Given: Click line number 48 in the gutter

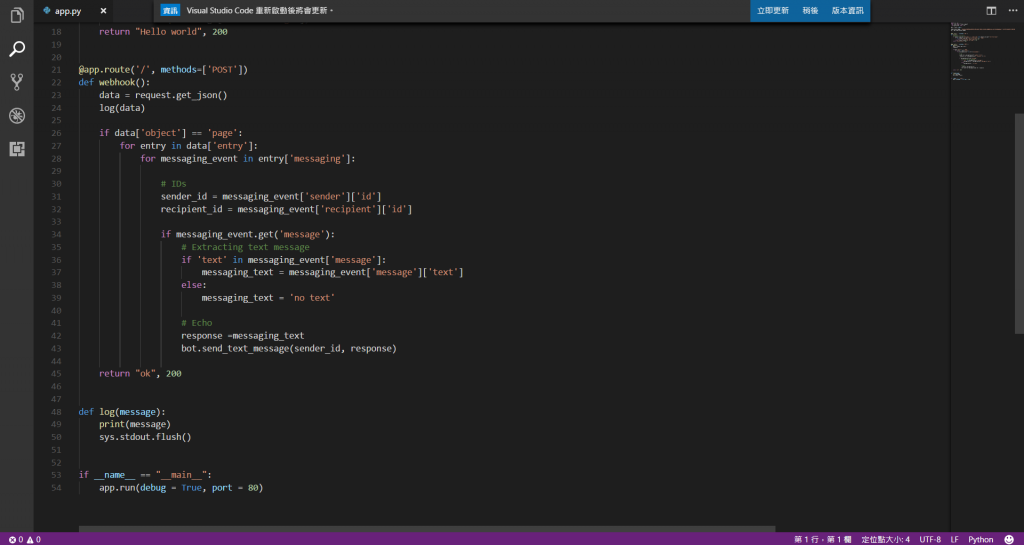Looking at the screenshot, I should tap(56, 413).
